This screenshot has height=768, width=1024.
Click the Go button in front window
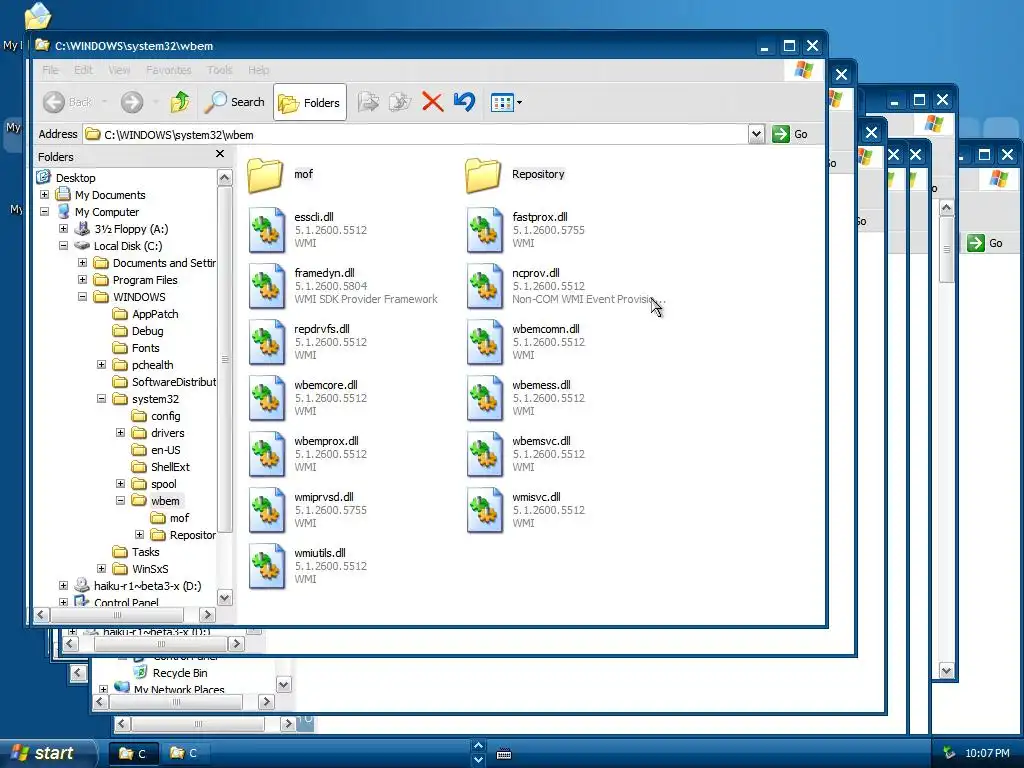coord(790,134)
